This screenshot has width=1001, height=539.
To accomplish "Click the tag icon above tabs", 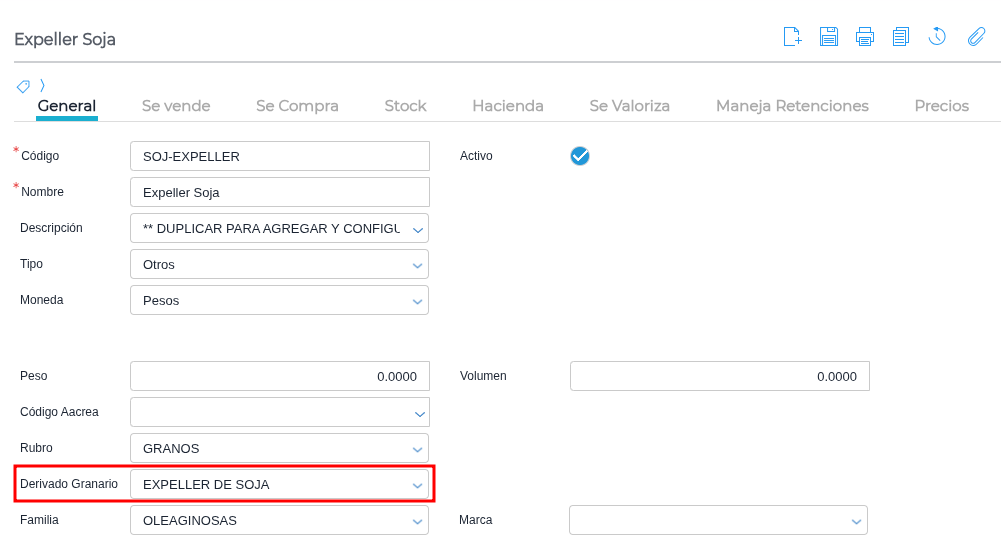I will [23, 86].
